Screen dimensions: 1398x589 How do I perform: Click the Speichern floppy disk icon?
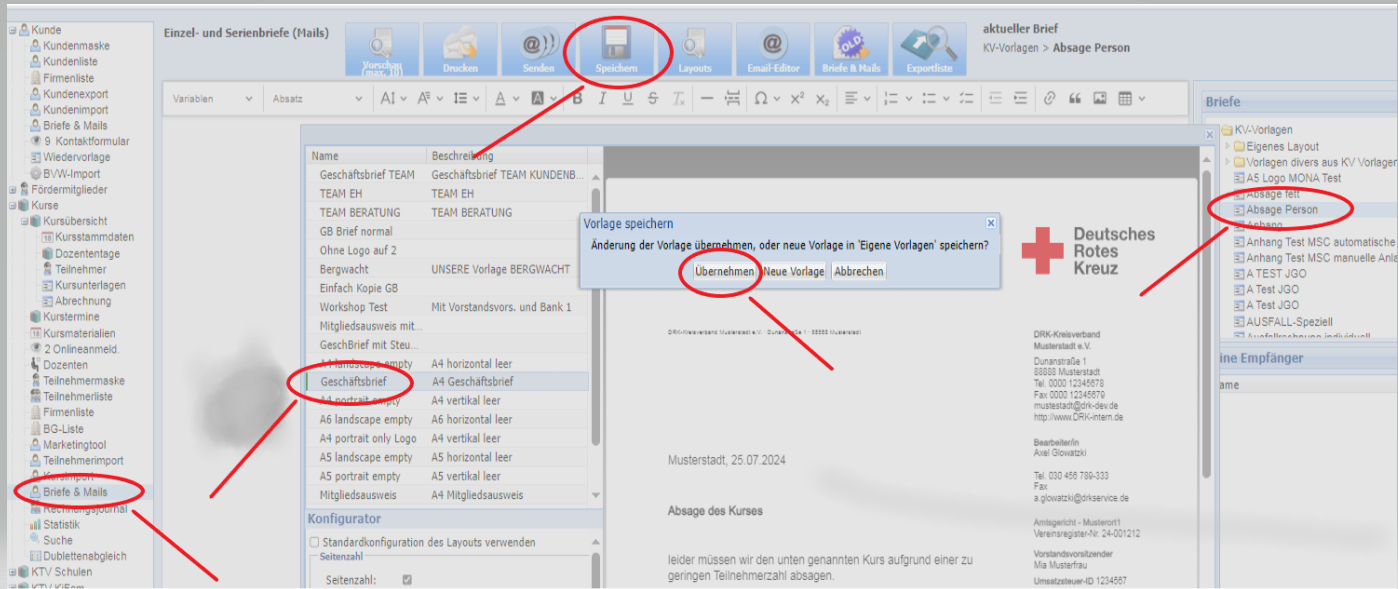[616, 48]
